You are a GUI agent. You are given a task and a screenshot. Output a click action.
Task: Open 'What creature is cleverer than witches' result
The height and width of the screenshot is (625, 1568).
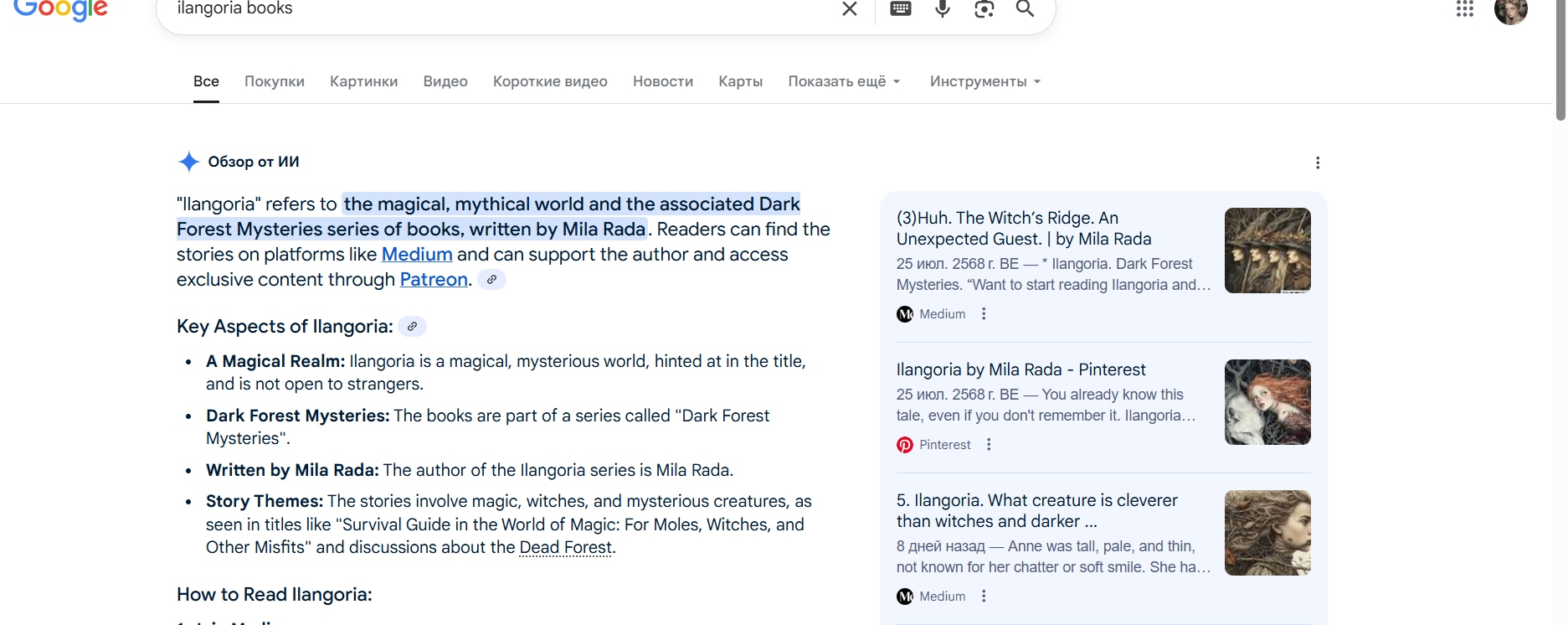[x=1037, y=511]
